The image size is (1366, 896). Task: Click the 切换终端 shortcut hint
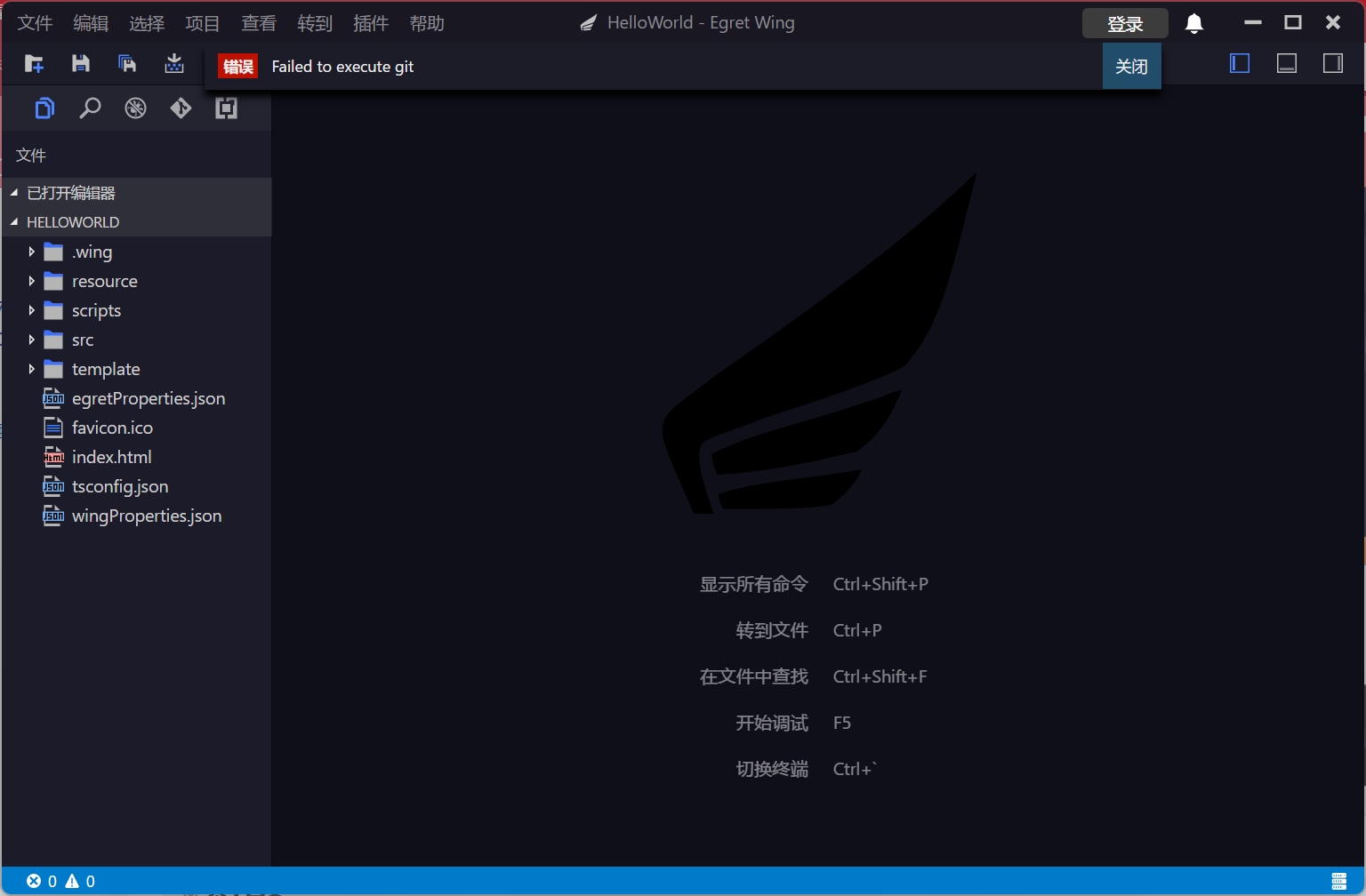(772, 769)
